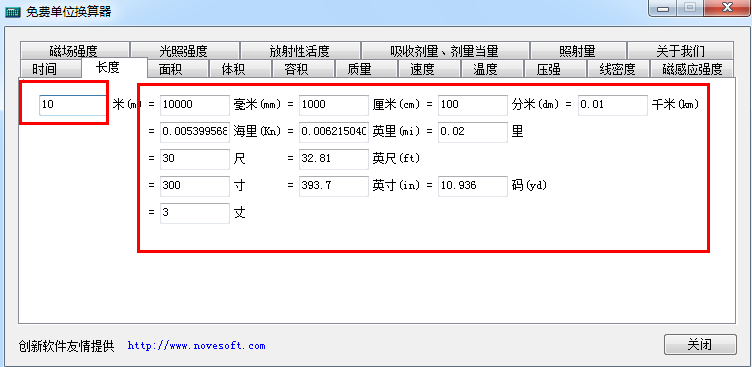Select the 线密度 tab
Screen dimensions: 752x367
pos(618,69)
